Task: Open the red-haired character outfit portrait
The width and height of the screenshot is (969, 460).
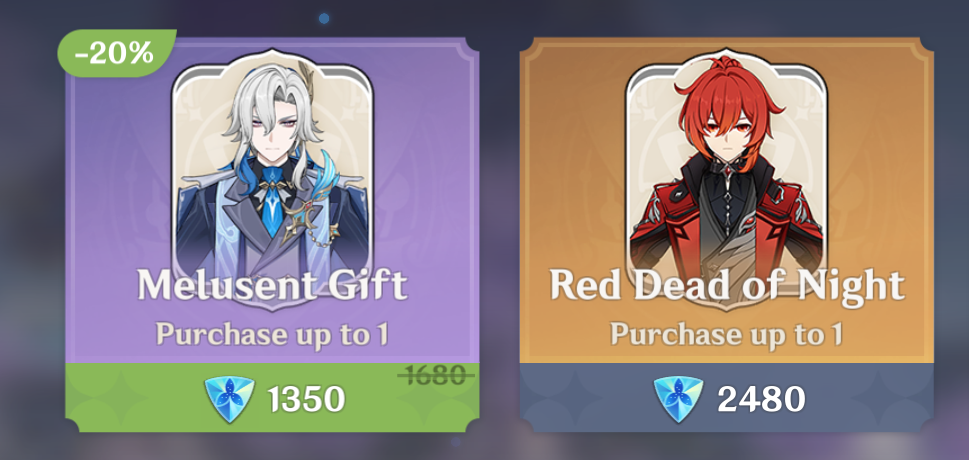Action: coord(727,179)
